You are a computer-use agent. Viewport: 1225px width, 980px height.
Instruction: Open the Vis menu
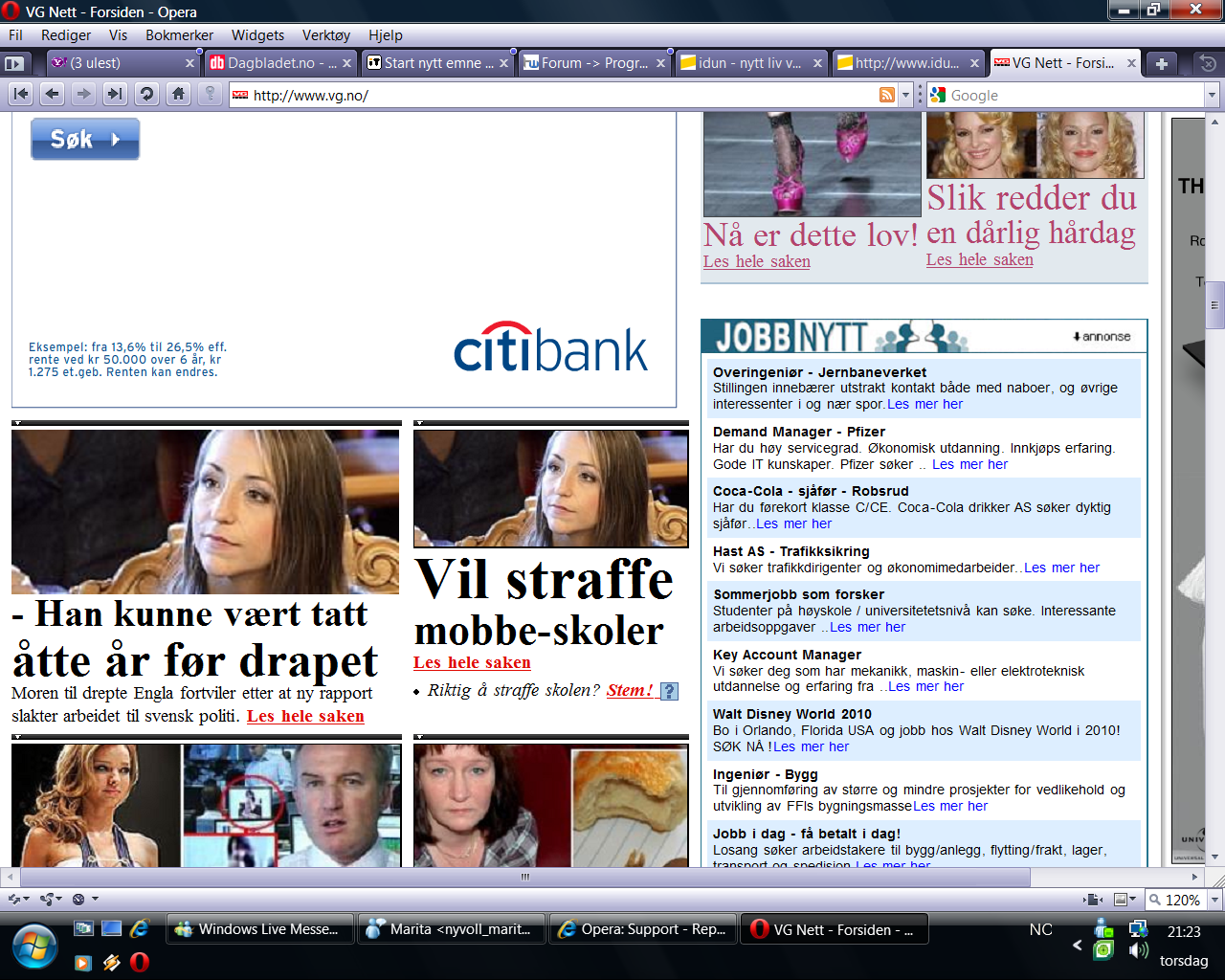coord(118,35)
